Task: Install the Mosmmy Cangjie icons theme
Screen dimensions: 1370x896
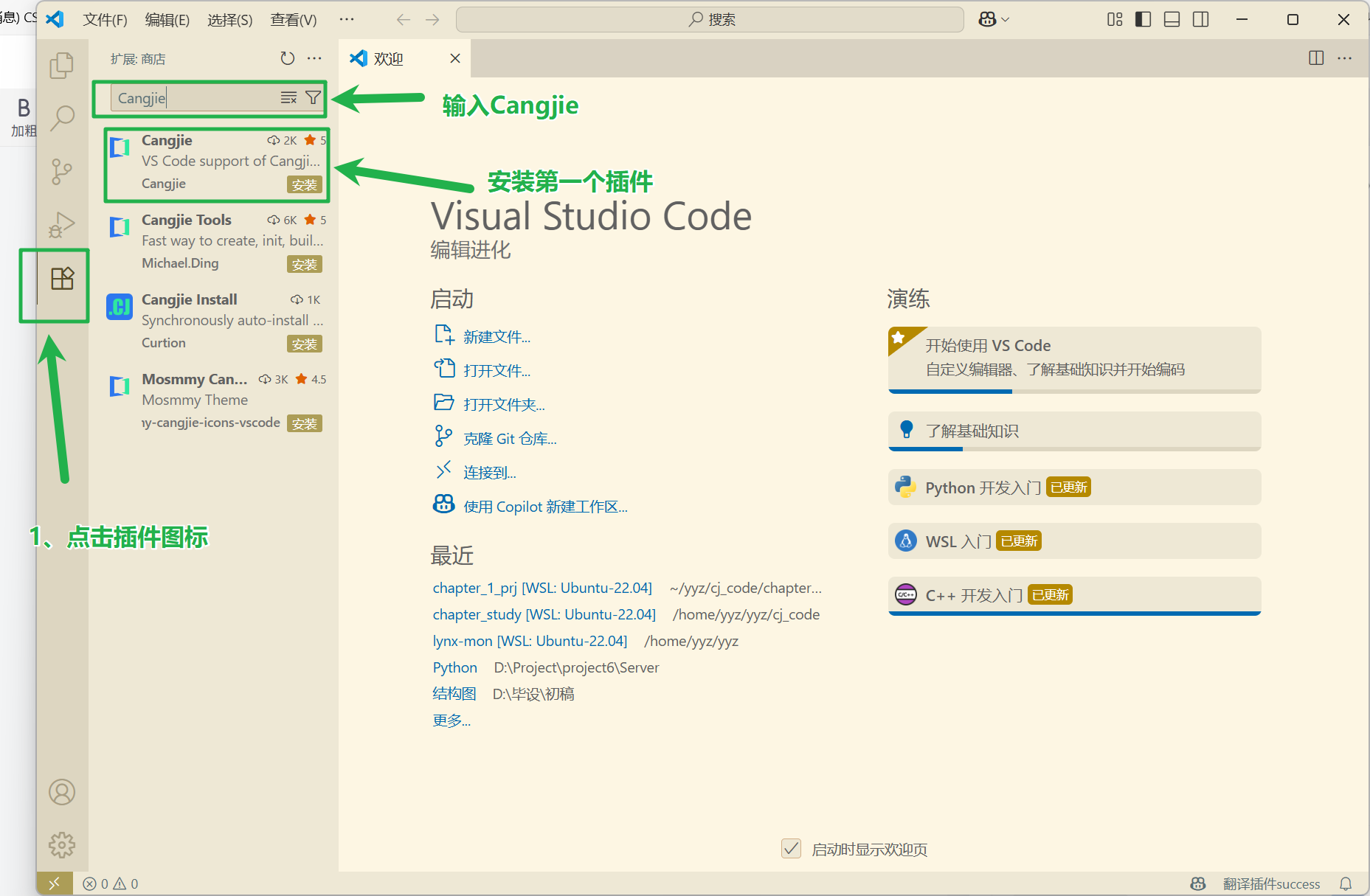Action: pos(304,424)
